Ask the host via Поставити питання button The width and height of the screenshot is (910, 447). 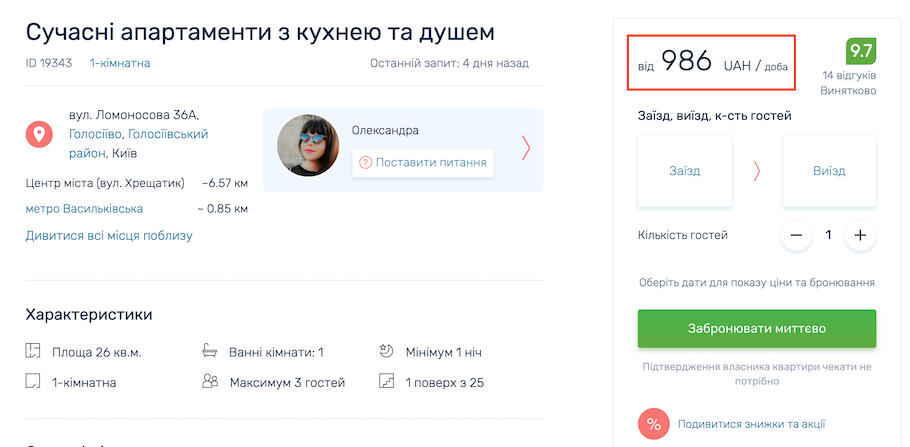coord(423,162)
